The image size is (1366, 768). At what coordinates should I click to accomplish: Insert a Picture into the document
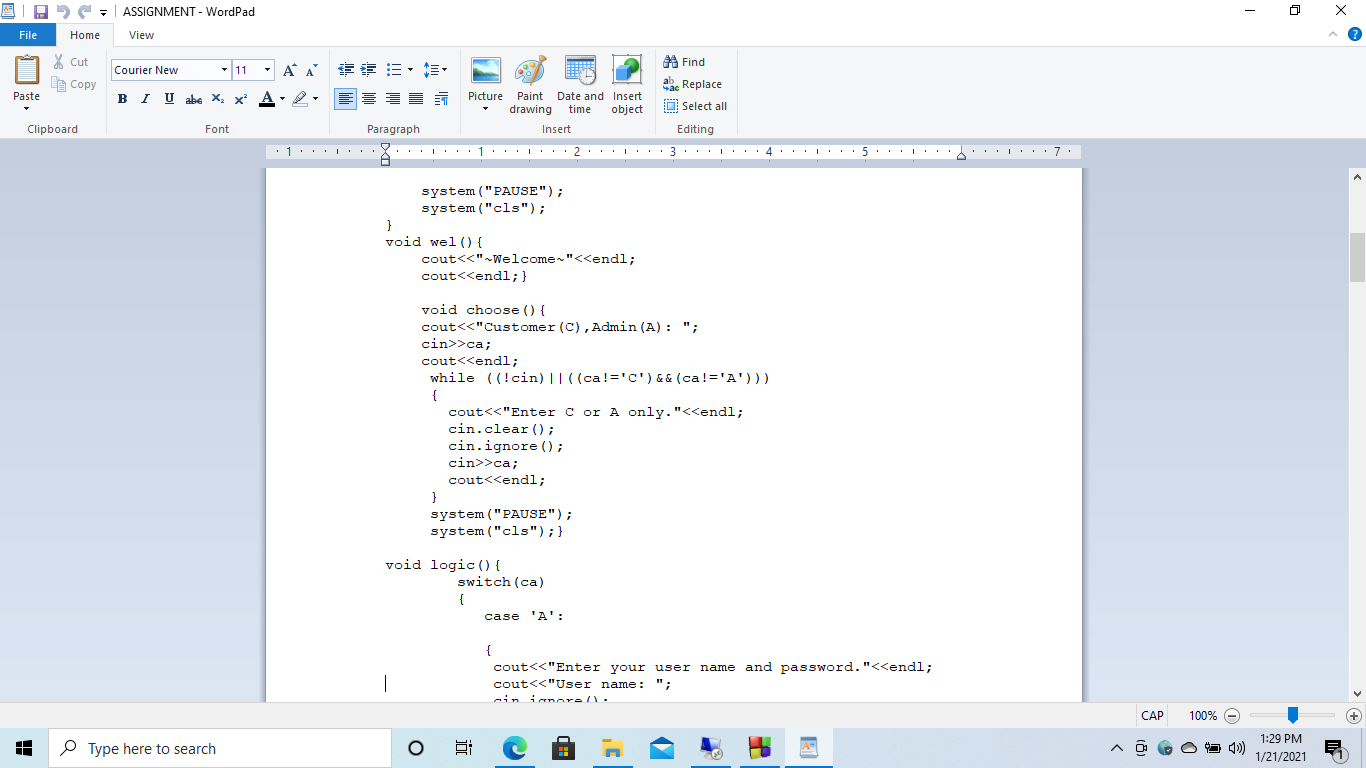485,85
